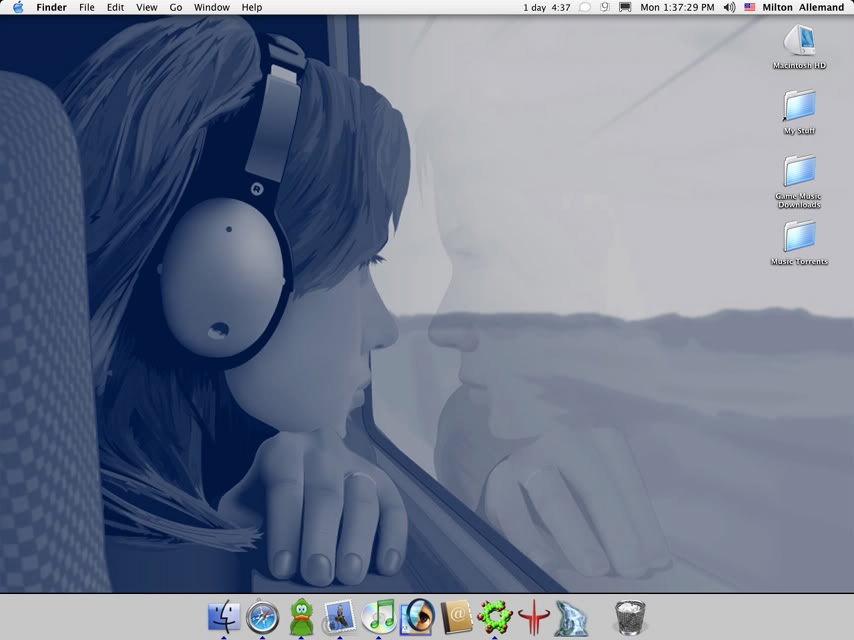Viewport: 854px width, 640px height.
Task: Launch iTunes from the Dock
Action: tap(378, 617)
